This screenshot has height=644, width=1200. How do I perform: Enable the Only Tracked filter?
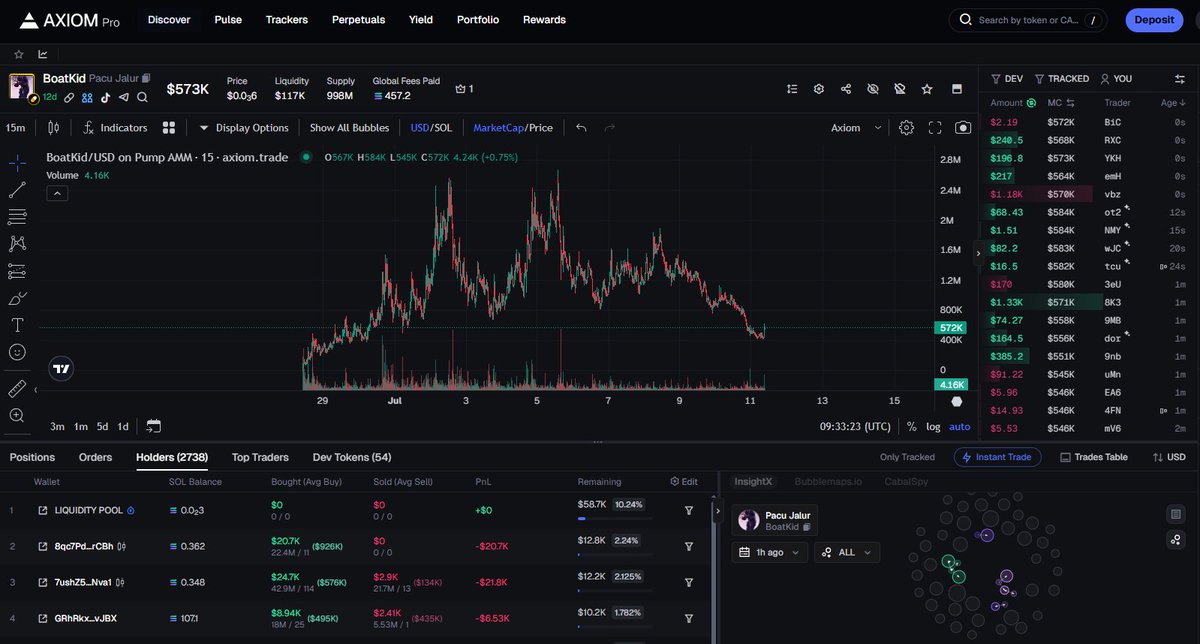(x=907, y=457)
